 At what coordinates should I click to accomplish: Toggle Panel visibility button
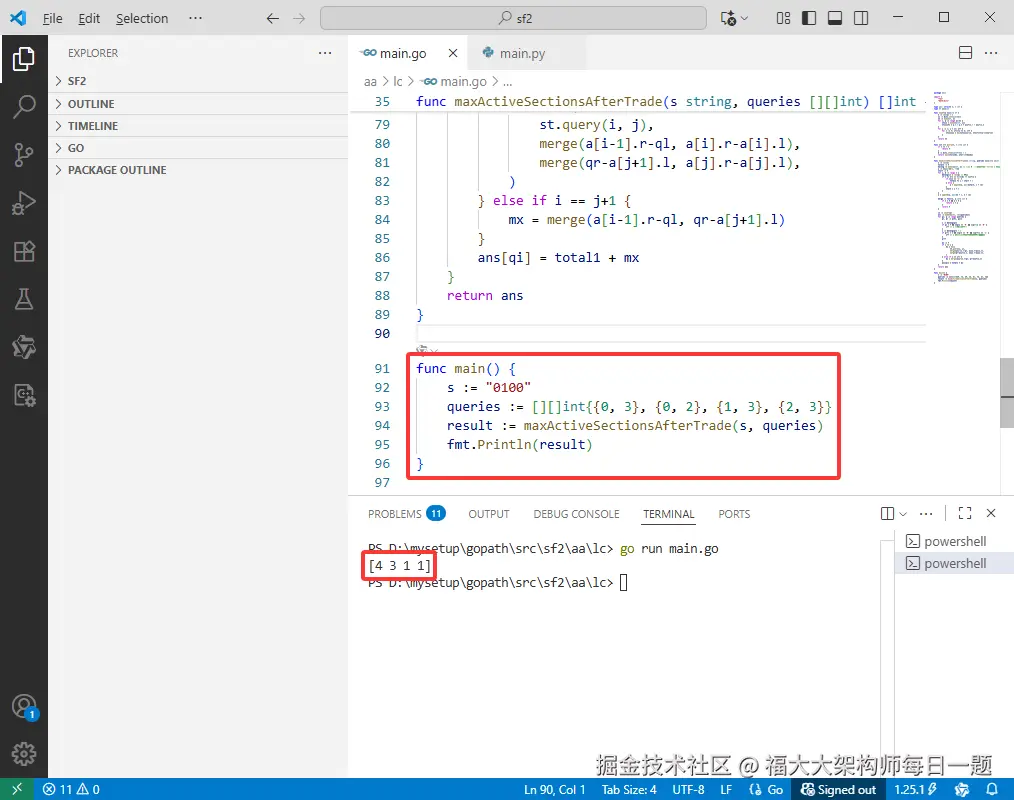pos(835,18)
